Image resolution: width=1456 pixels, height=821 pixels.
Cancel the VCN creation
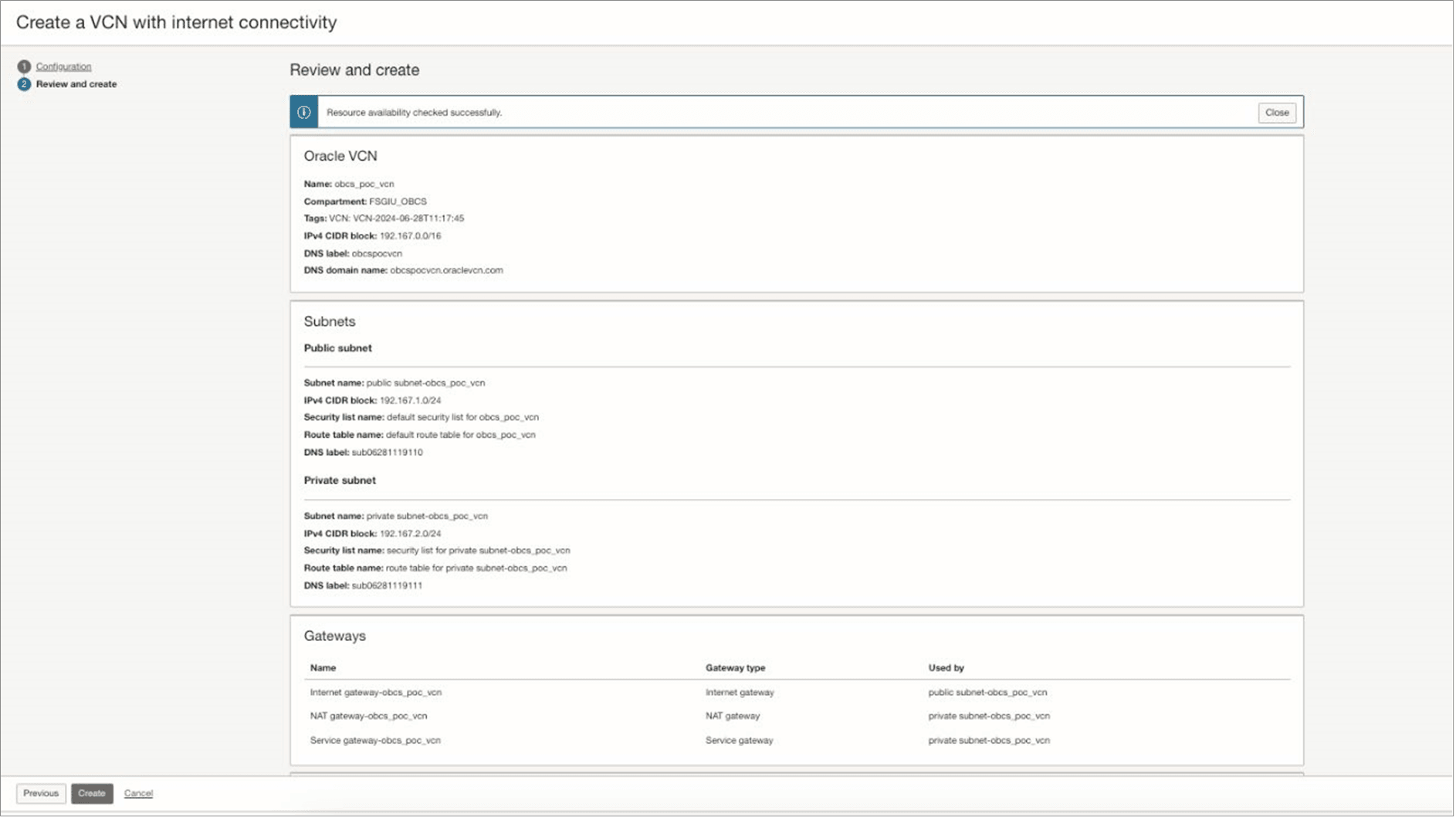tap(139, 795)
